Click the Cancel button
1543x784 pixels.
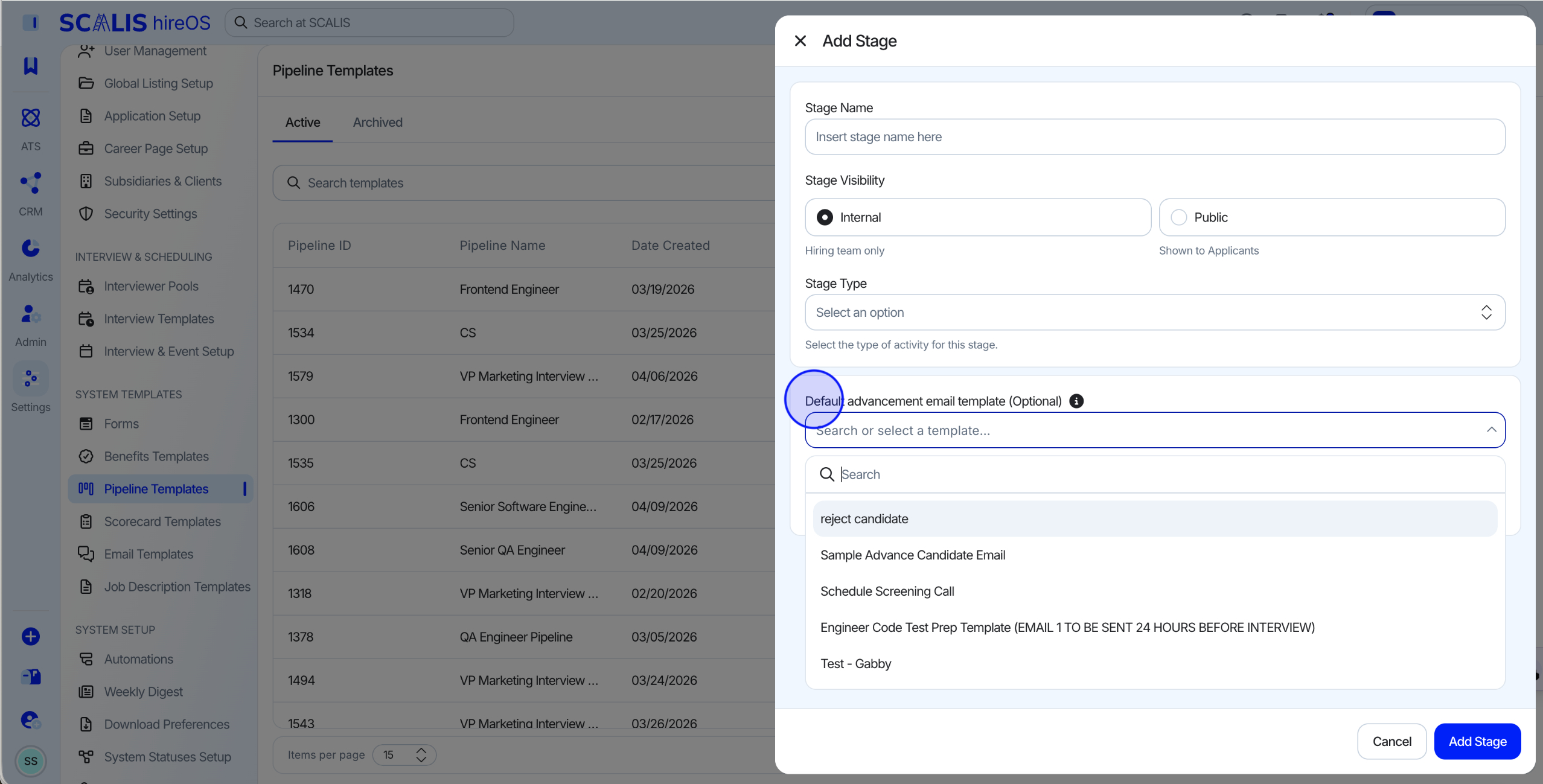pyautogui.click(x=1391, y=741)
